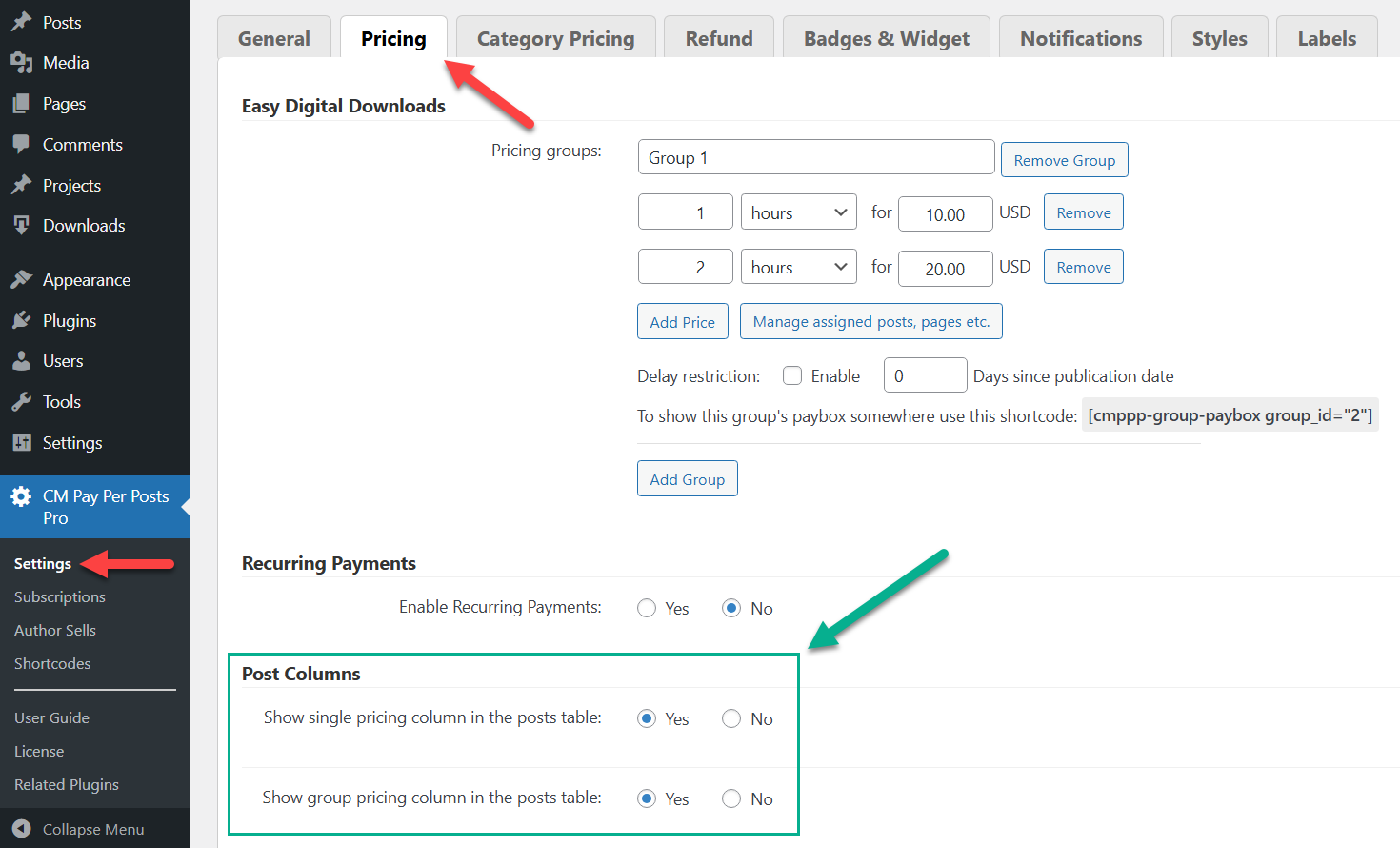
Task: Click the Comments bubble icon
Action: tap(22, 145)
